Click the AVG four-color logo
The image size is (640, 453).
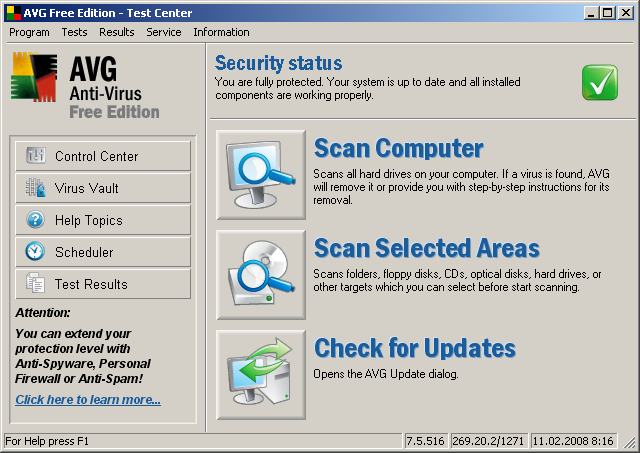(x=34, y=77)
